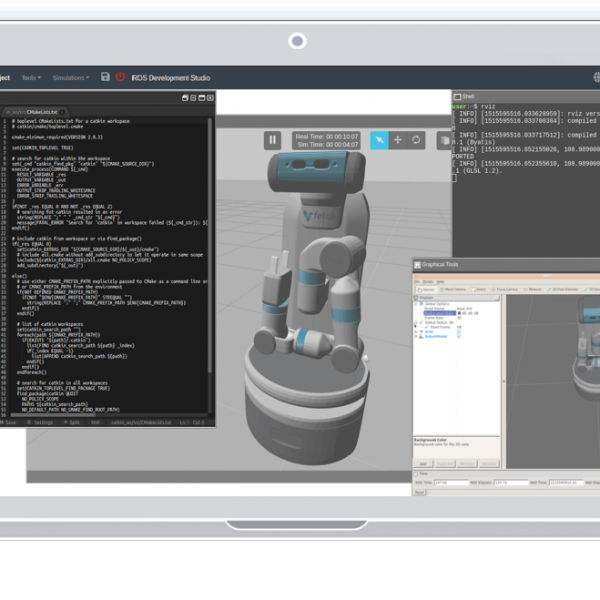
Task: Select the 2D Pose Estimate tool
Action: [562, 290]
